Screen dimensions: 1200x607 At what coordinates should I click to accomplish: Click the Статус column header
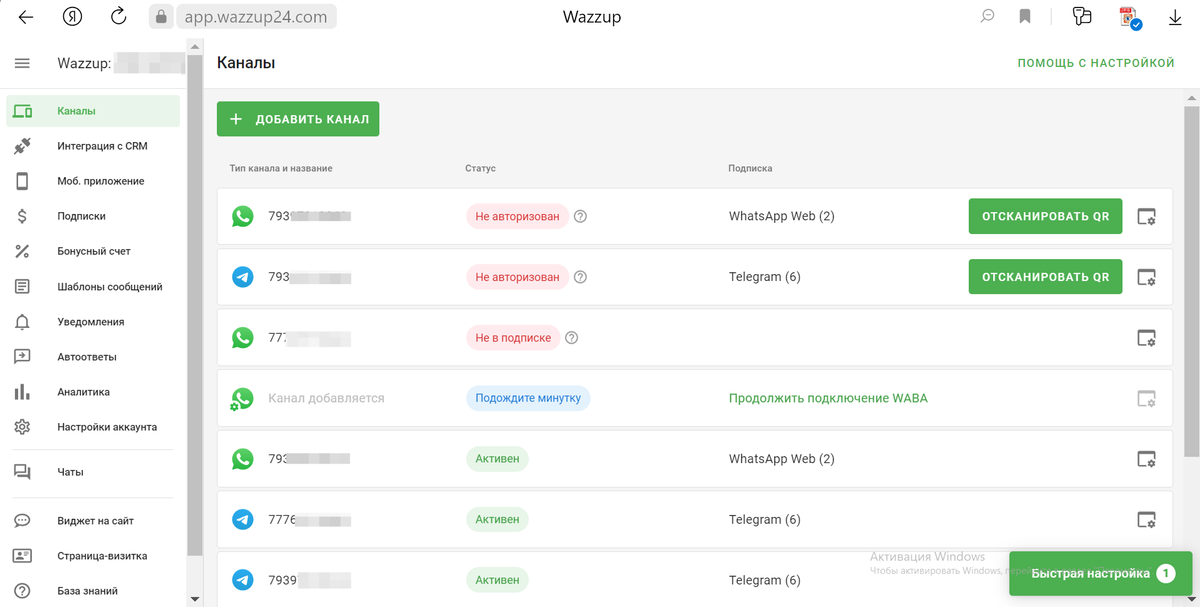point(480,168)
